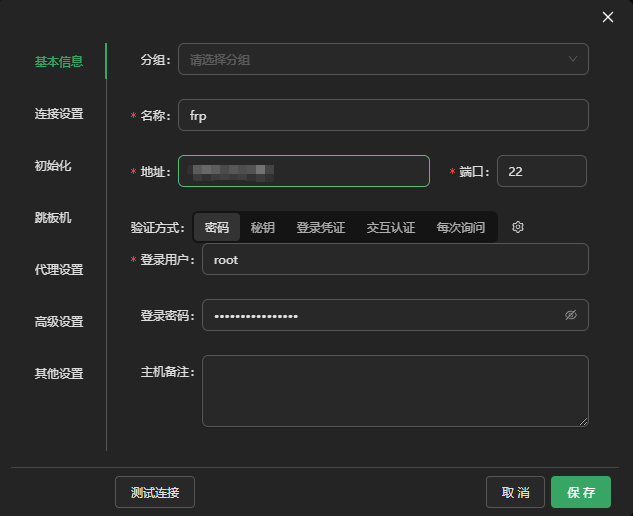Toggle password visibility eye icon
Viewport: 633px width, 516px height.
(x=571, y=315)
